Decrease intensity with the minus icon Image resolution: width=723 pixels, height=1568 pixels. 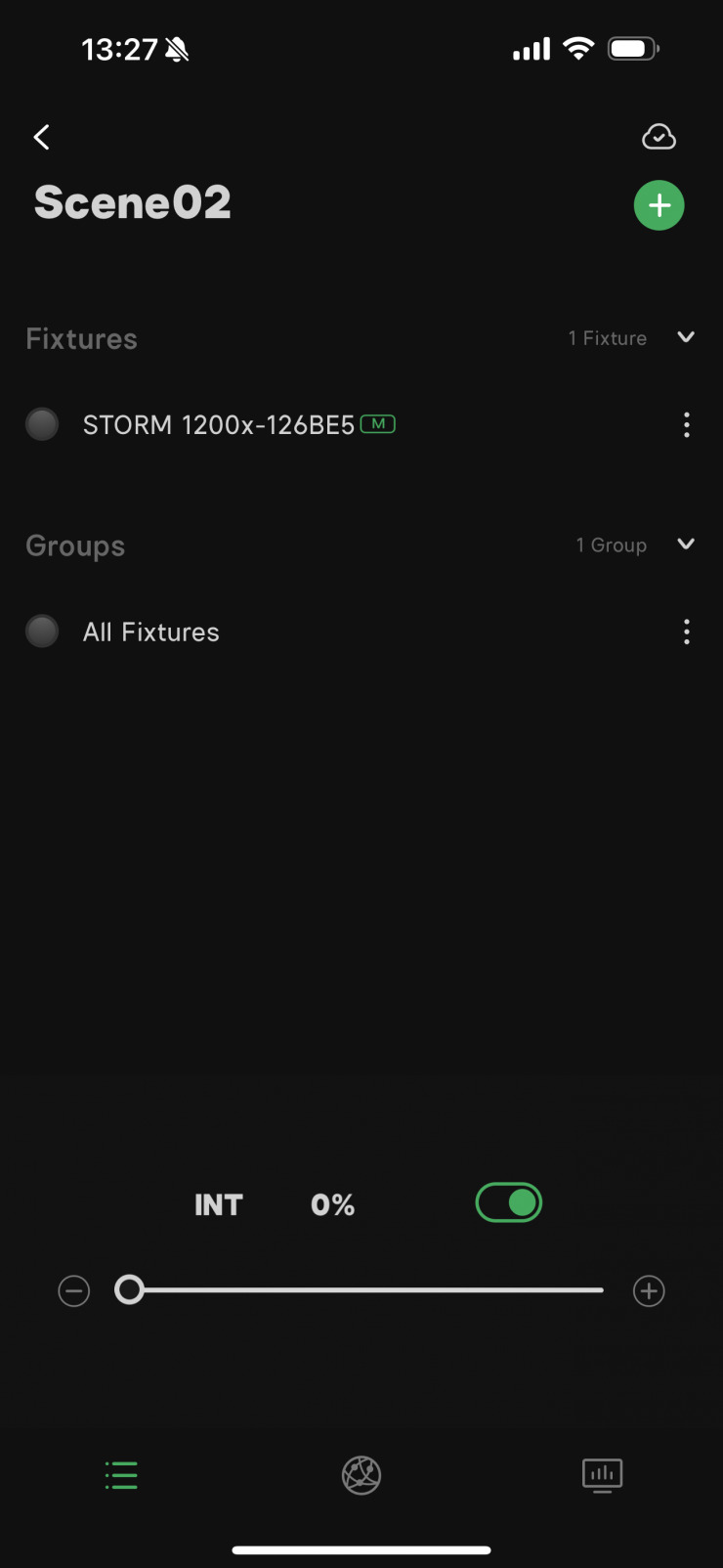[x=74, y=1291]
